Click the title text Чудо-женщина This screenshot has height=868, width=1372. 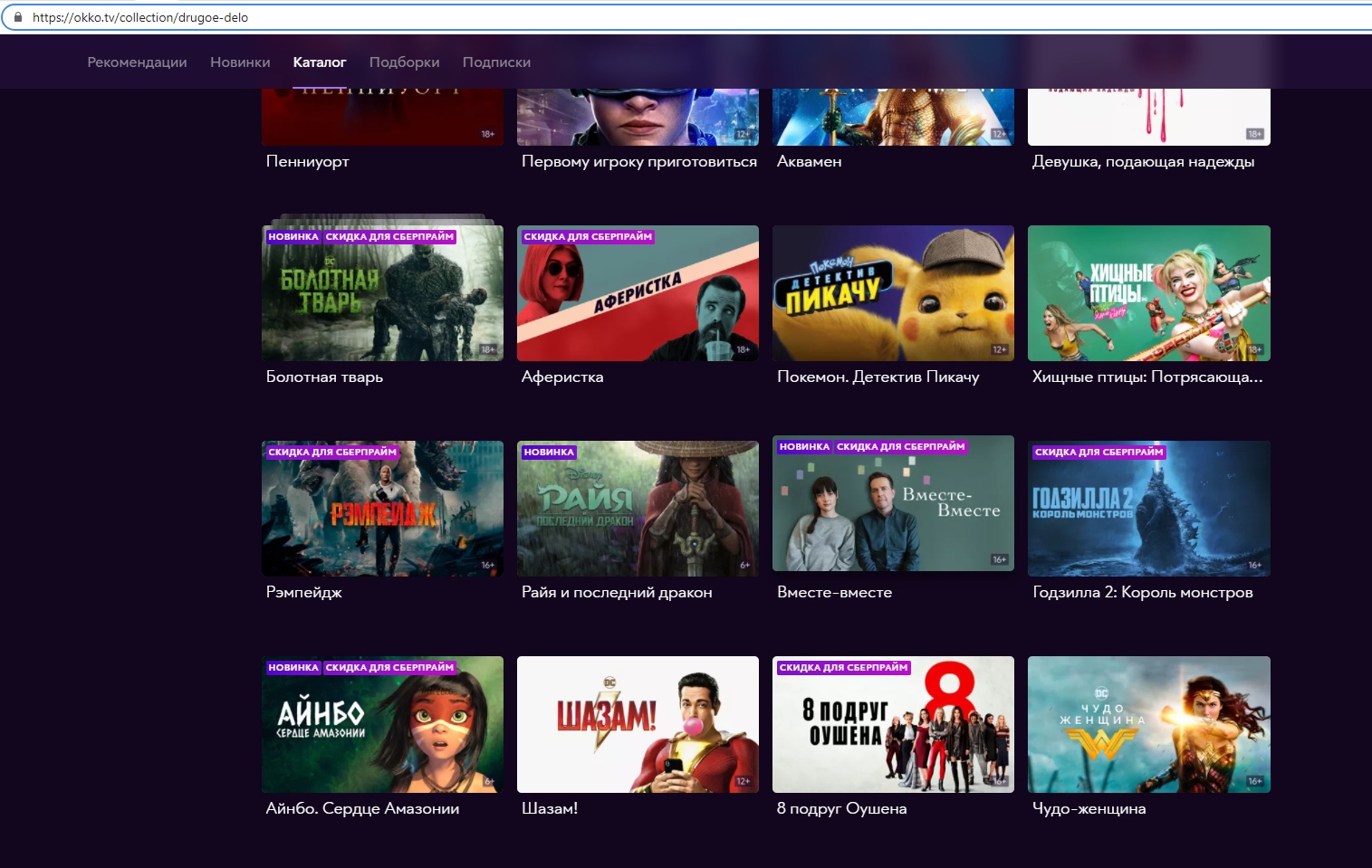[1089, 808]
